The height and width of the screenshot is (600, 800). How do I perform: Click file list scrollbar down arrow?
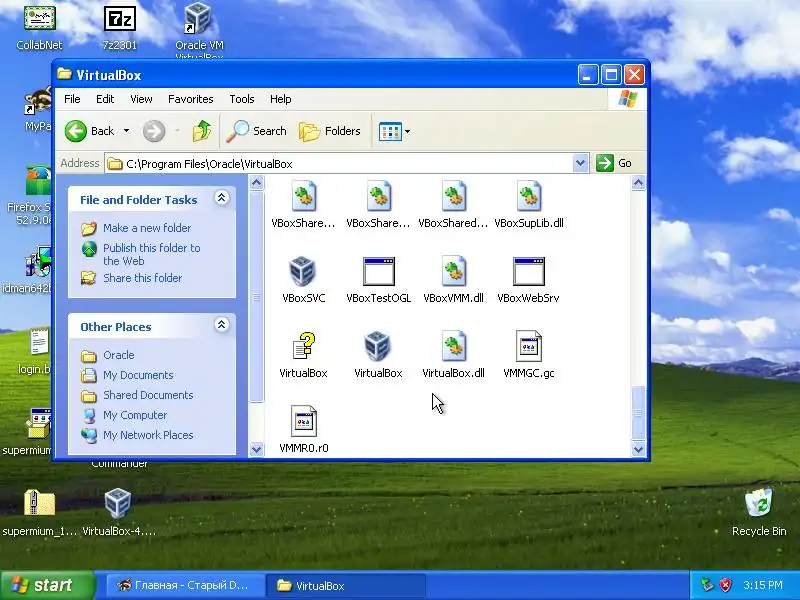point(638,449)
